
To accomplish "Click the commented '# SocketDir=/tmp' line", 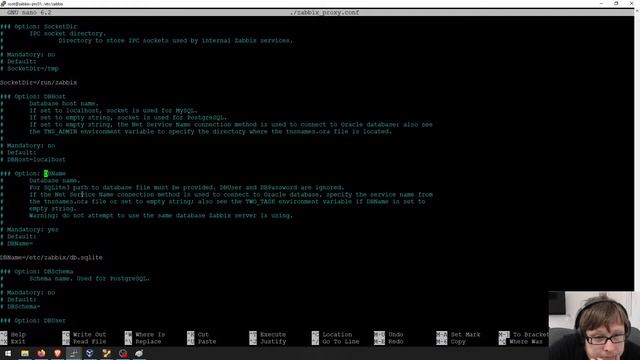I will point(29,69).
